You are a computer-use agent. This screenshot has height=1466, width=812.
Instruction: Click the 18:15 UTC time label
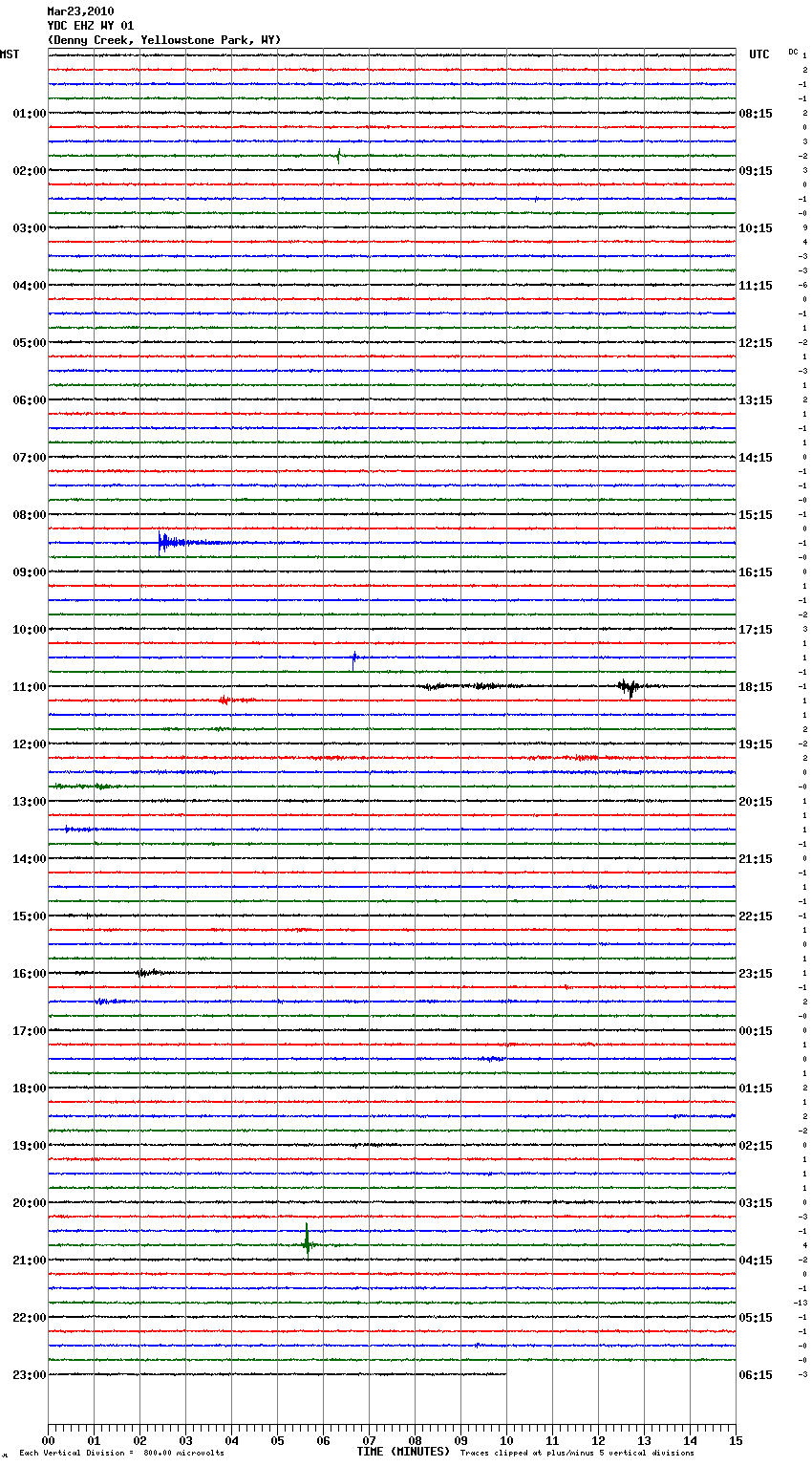click(756, 687)
